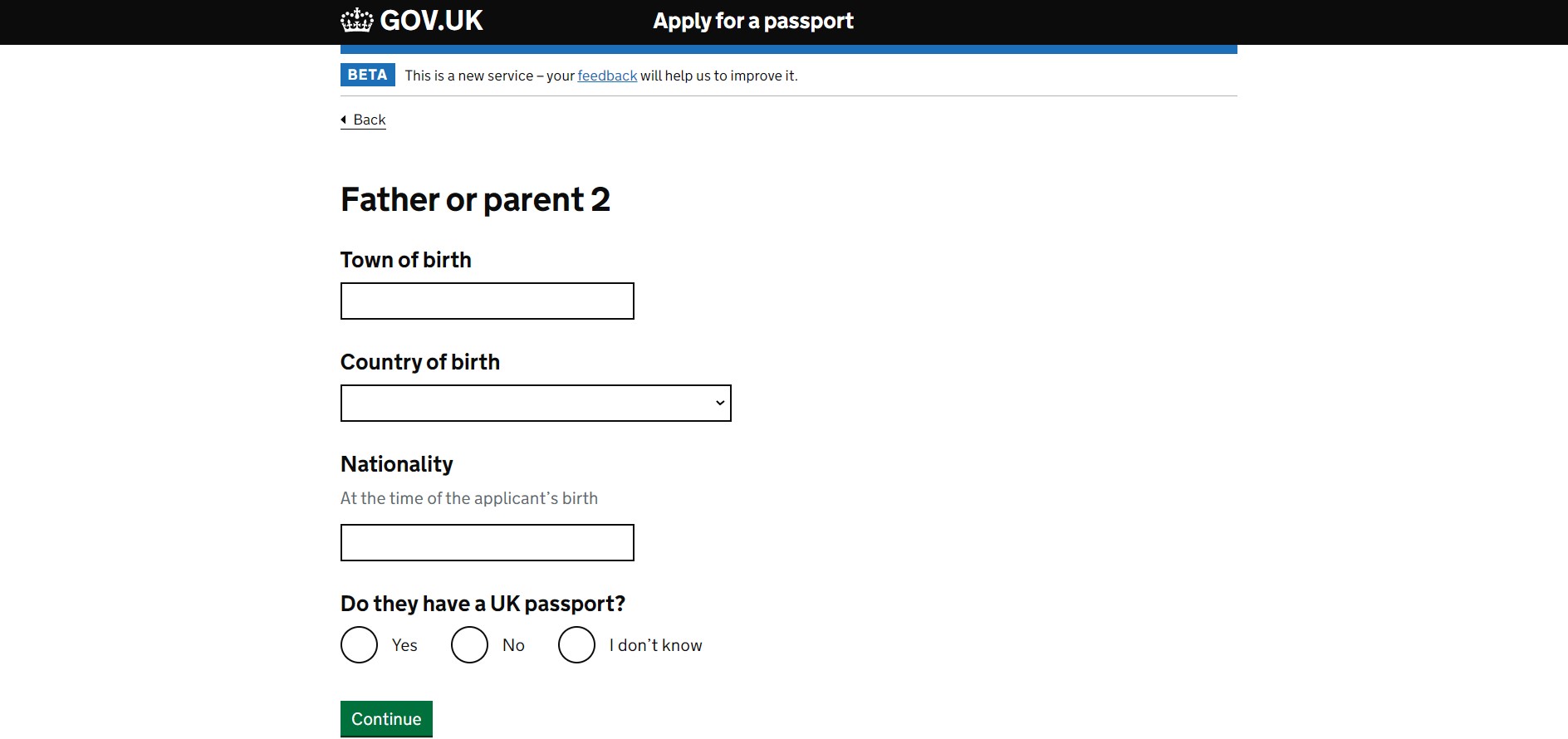
Task: Go to the GOV.UK homepage text link
Action: point(431,21)
